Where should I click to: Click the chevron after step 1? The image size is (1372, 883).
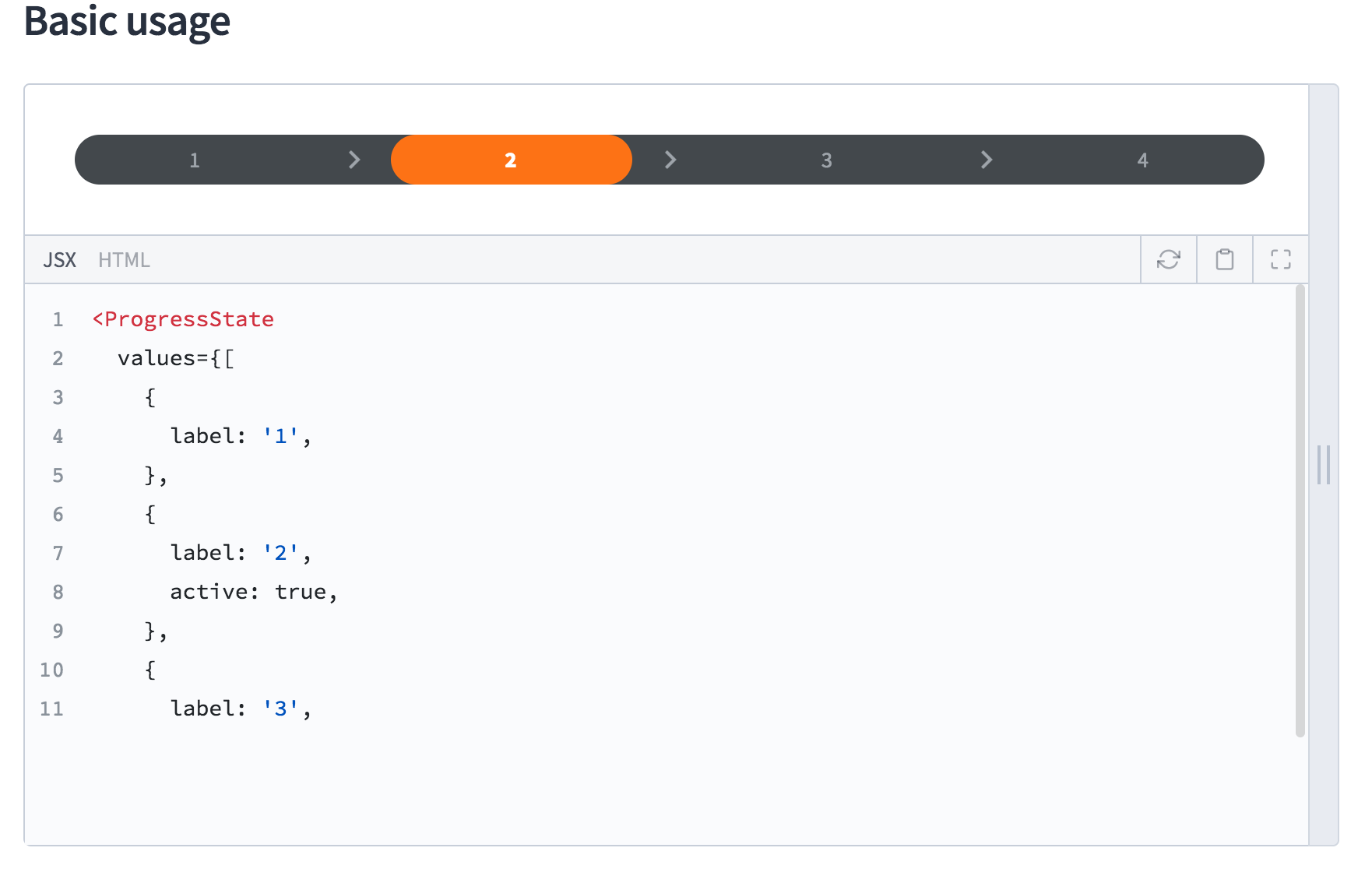[354, 160]
